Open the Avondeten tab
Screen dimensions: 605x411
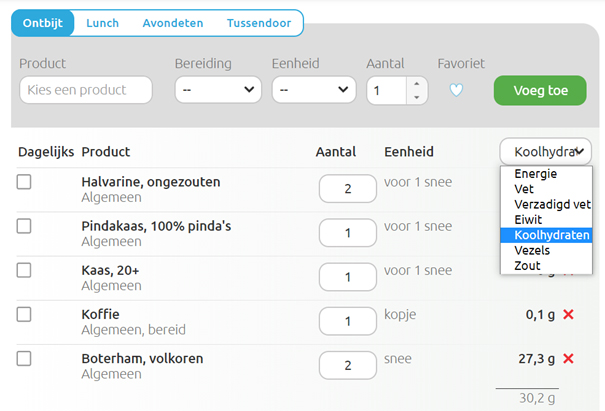[x=172, y=22]
